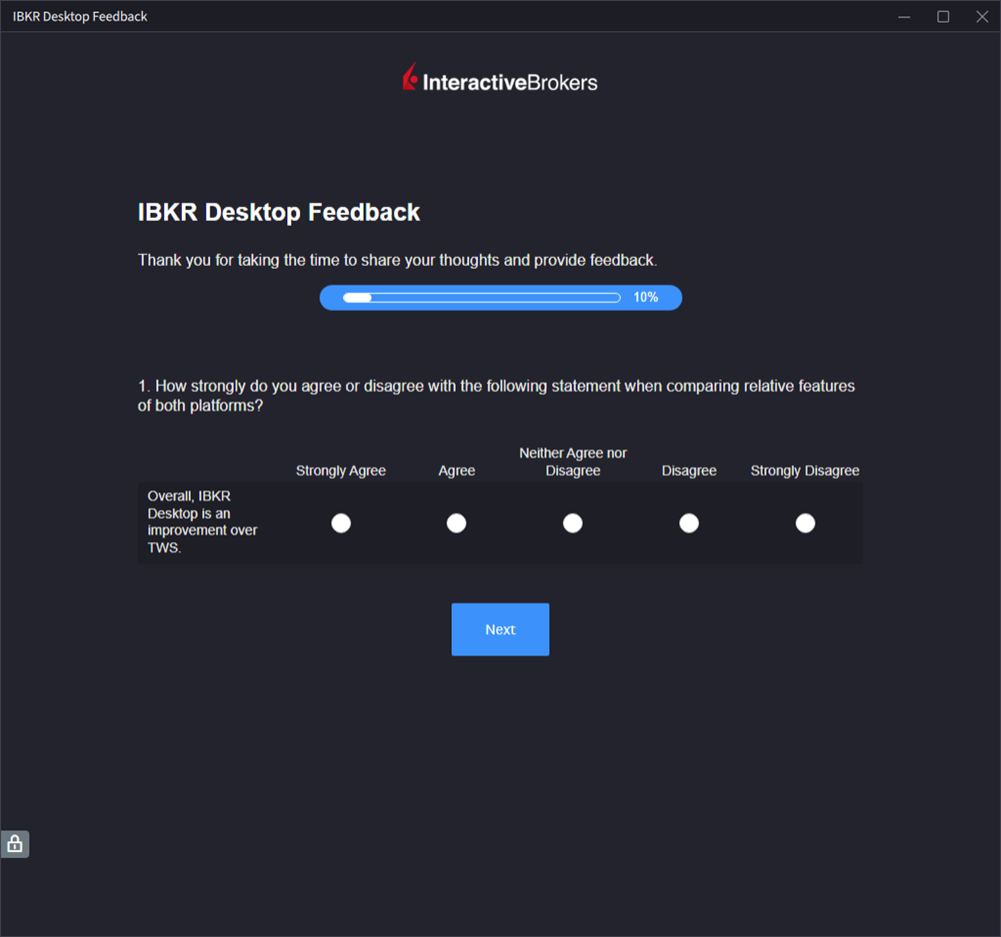Click the 'Disagree' column header text
Screen dimensions: 1001x937
pyautogui.click(x=689, y=470)
